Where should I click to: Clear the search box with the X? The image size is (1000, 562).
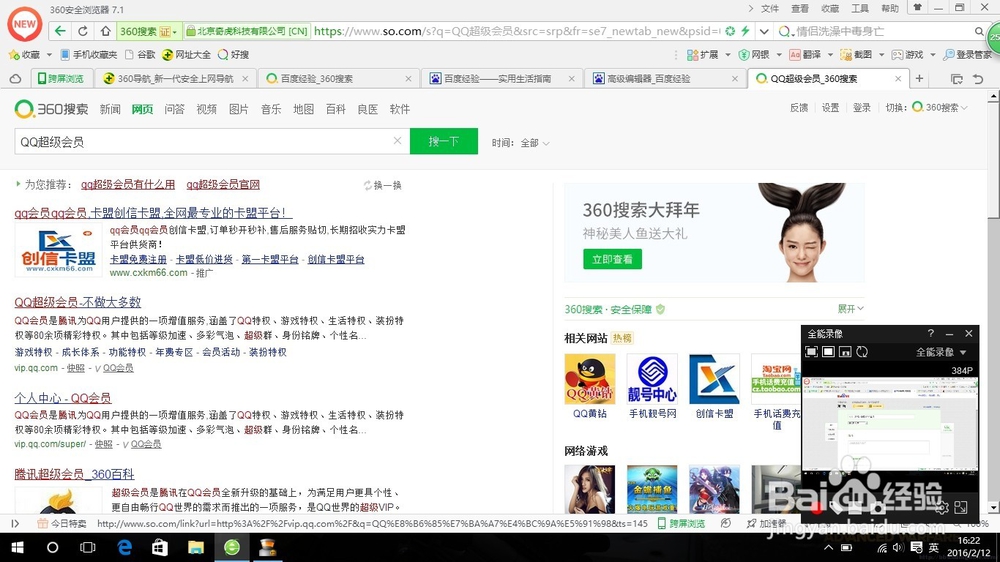coord(397,140)
